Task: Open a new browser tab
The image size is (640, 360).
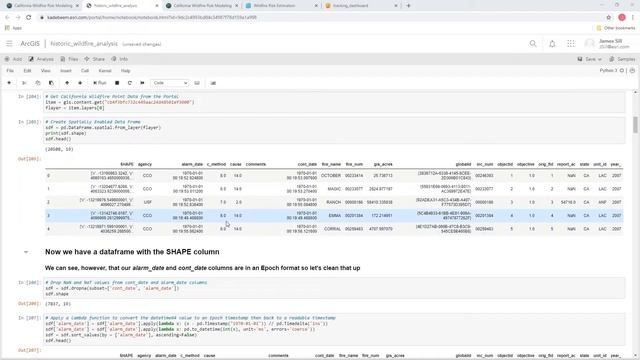Action: click(409, 6)
